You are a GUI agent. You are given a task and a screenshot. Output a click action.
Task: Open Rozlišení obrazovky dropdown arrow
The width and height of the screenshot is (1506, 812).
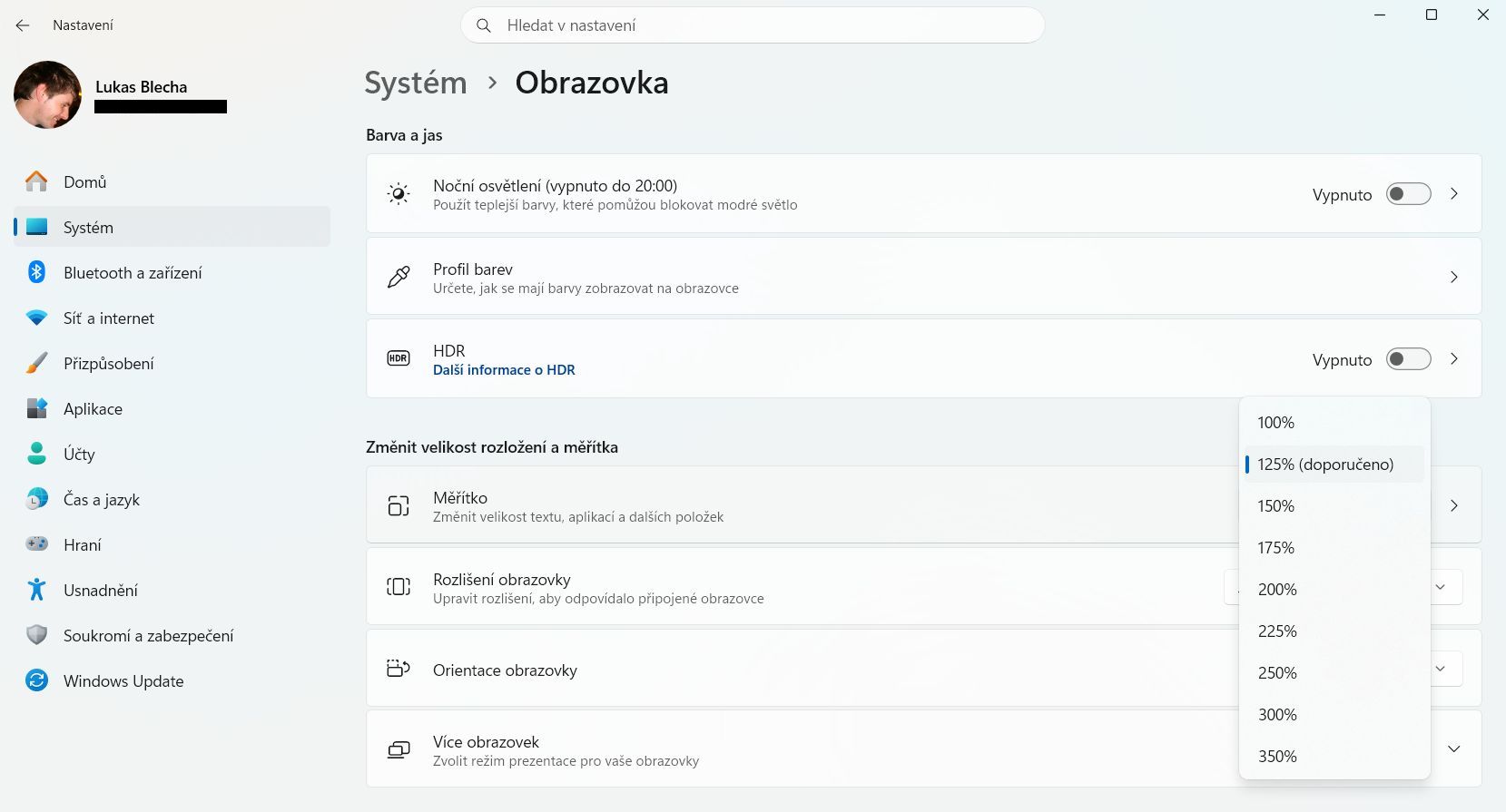[x=1441, y=587]
